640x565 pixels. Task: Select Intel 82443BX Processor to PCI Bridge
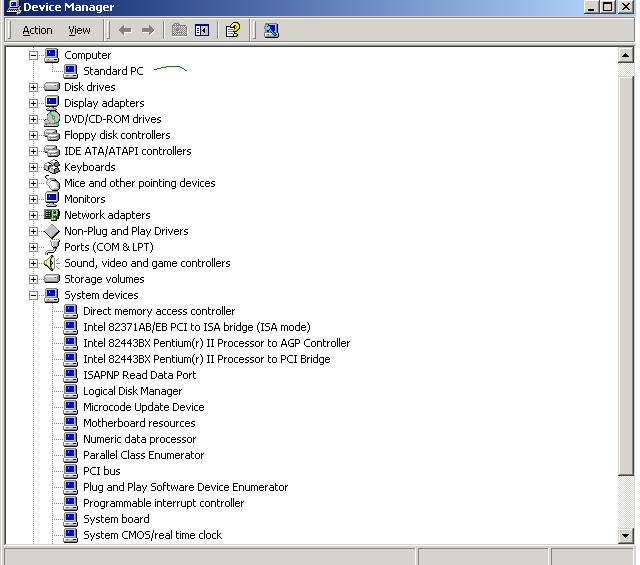click(x=207, y=359)
